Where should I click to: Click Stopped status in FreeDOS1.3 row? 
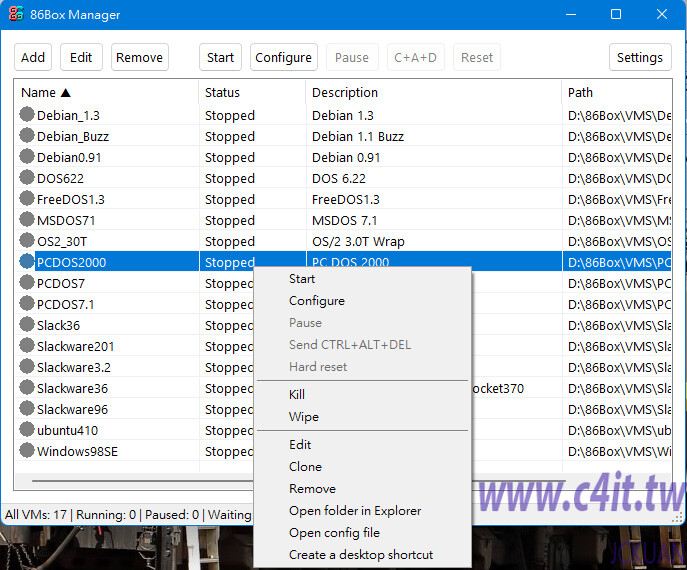click(230, 200)
